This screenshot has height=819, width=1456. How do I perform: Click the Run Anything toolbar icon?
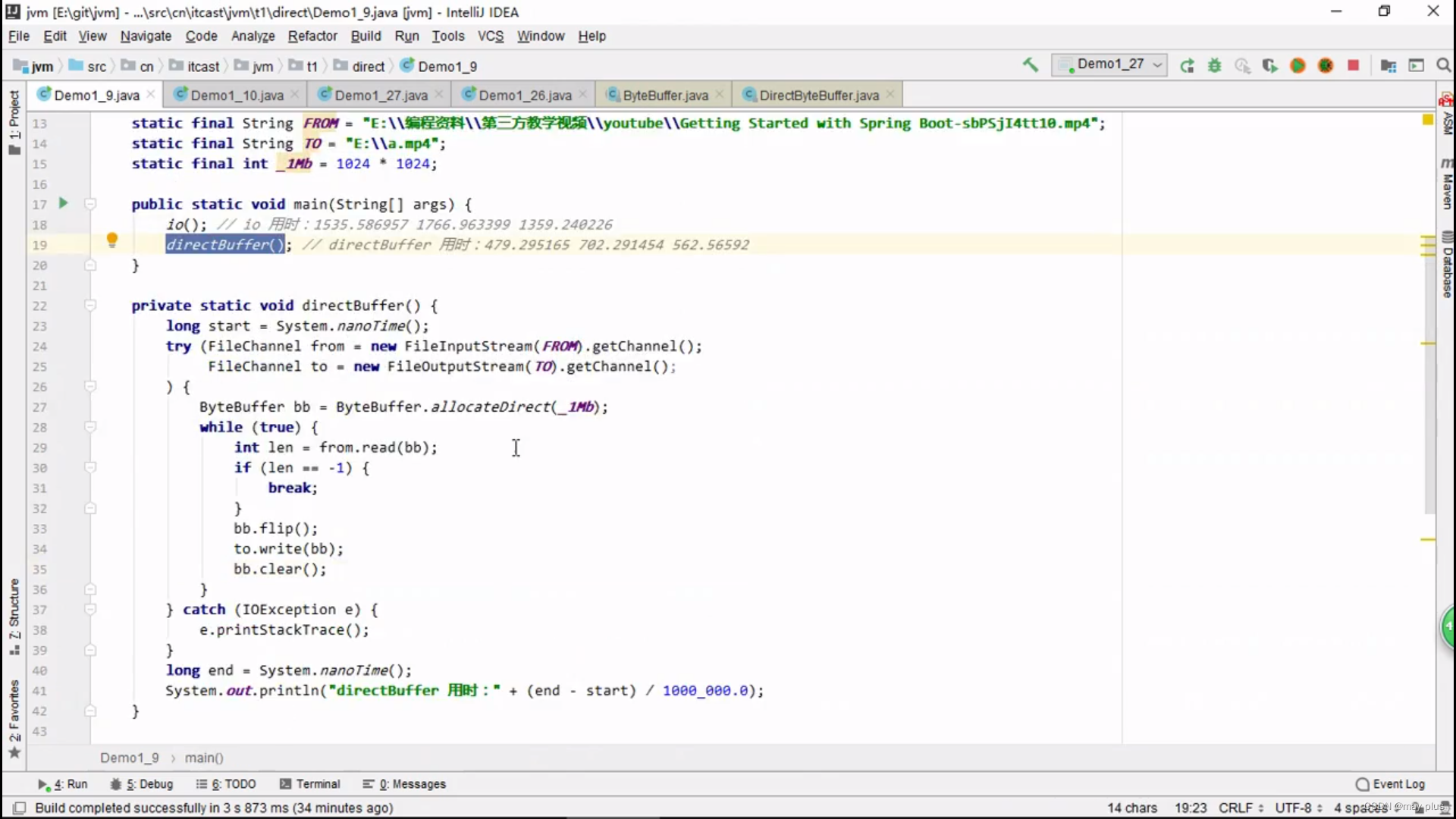click(x=1416, y=66)
